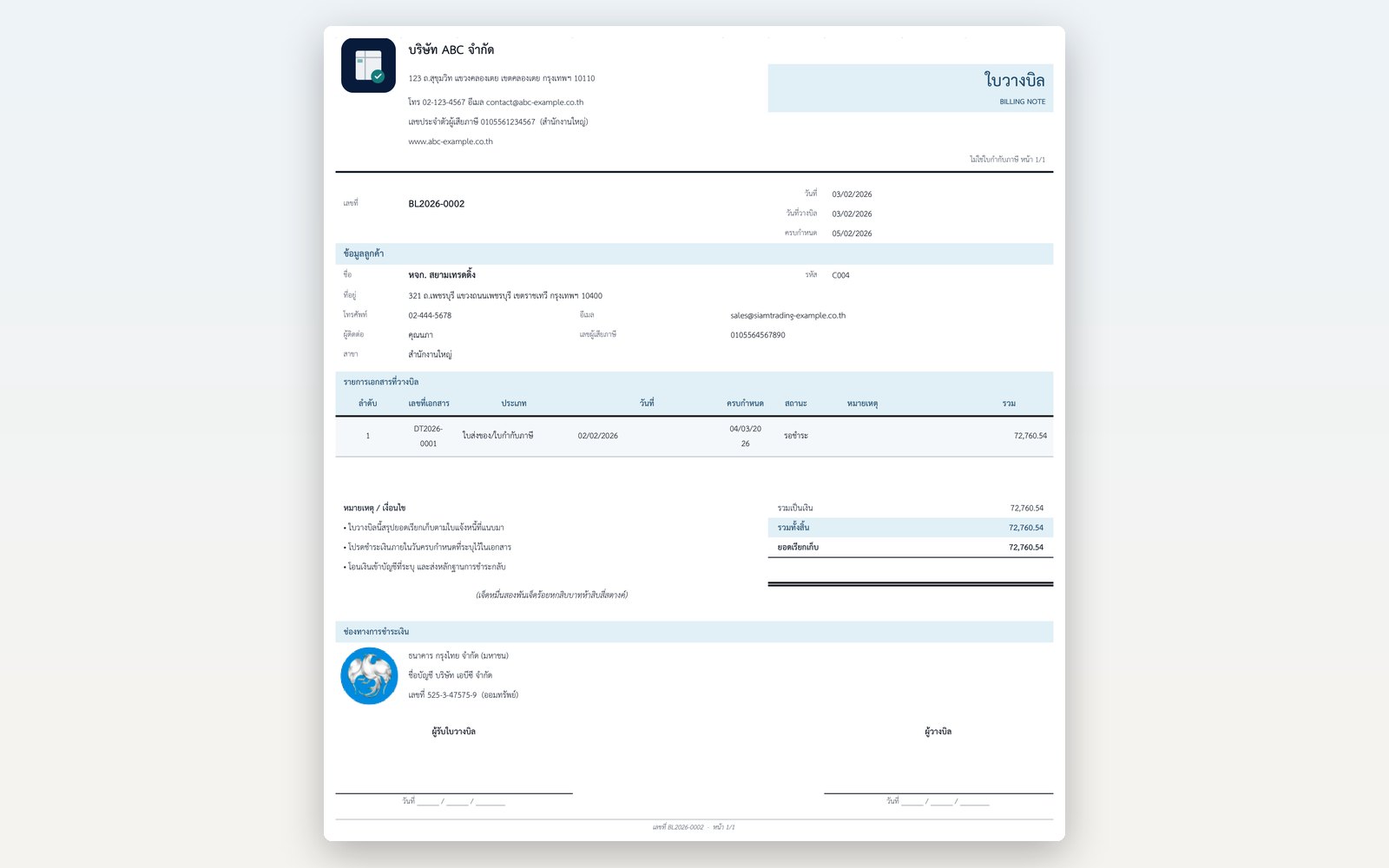Screen dimensions: 1389x868
Task: Click row total 72,760.54 in table
Action: tap(1030, 436)
